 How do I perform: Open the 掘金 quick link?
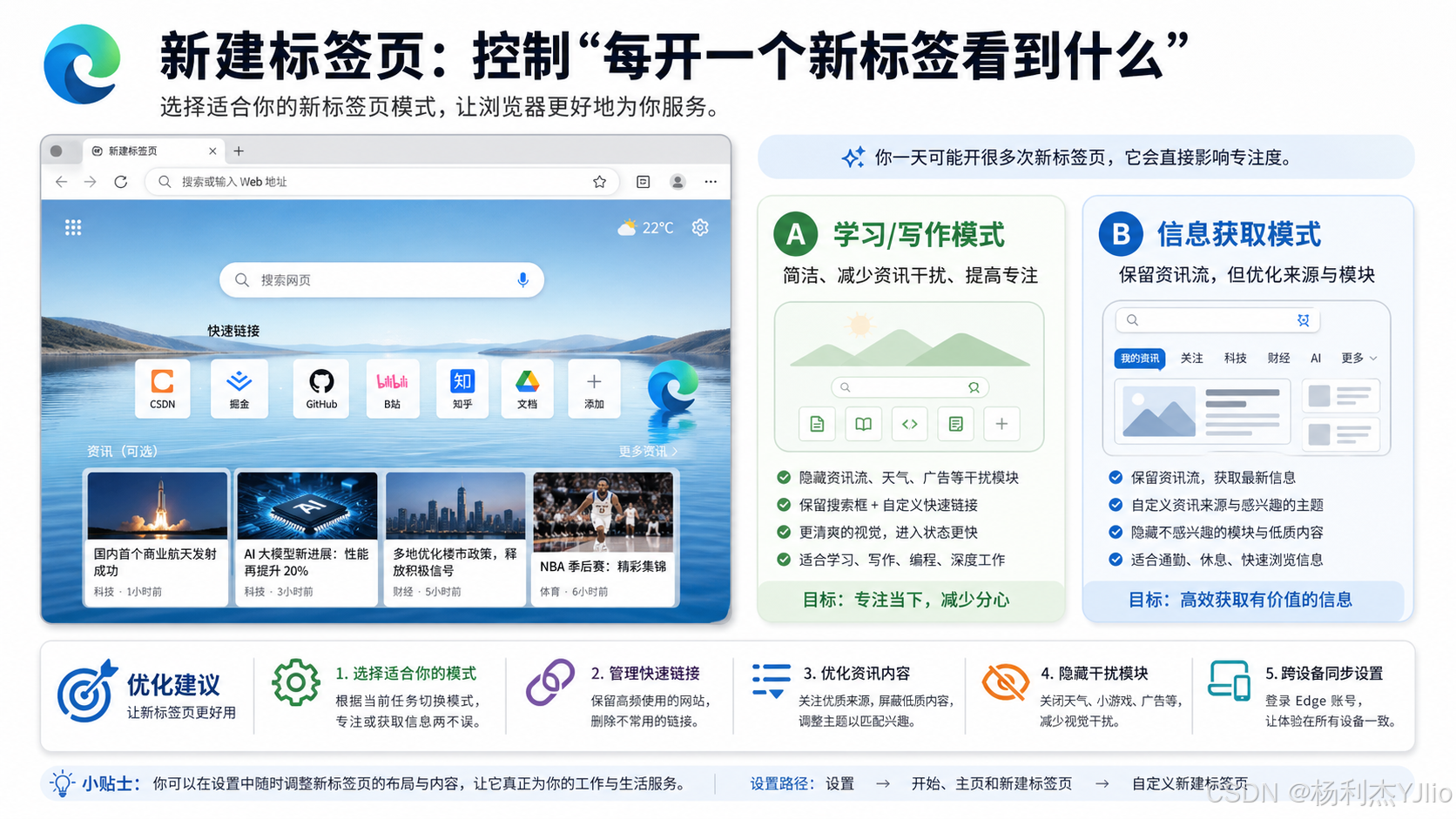pos(239,388)
